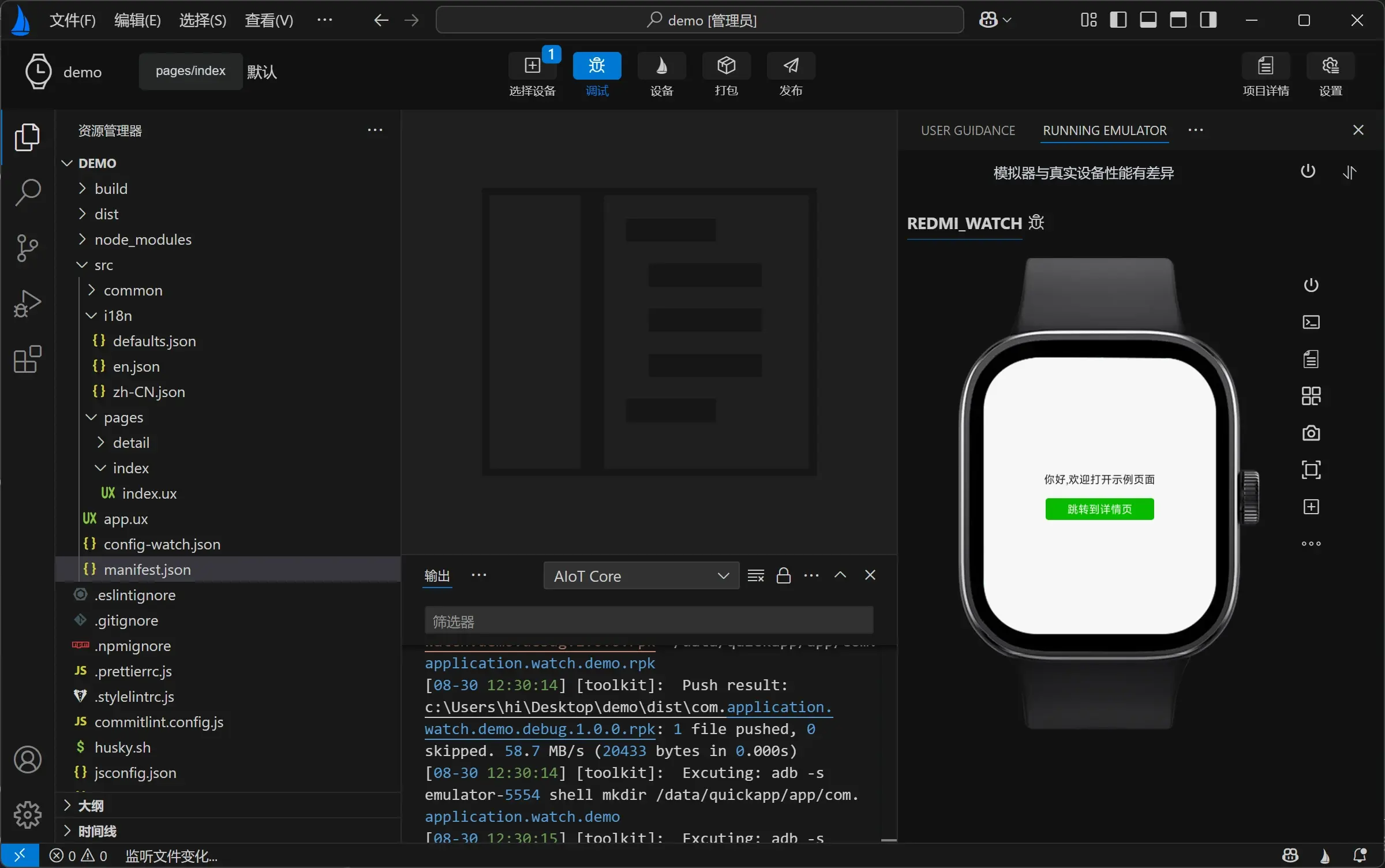Viewport: 1385px width, 868px height.
Task: Click errors and warnings status bar item
Action: pyautogui.click(x=78, y=856)
